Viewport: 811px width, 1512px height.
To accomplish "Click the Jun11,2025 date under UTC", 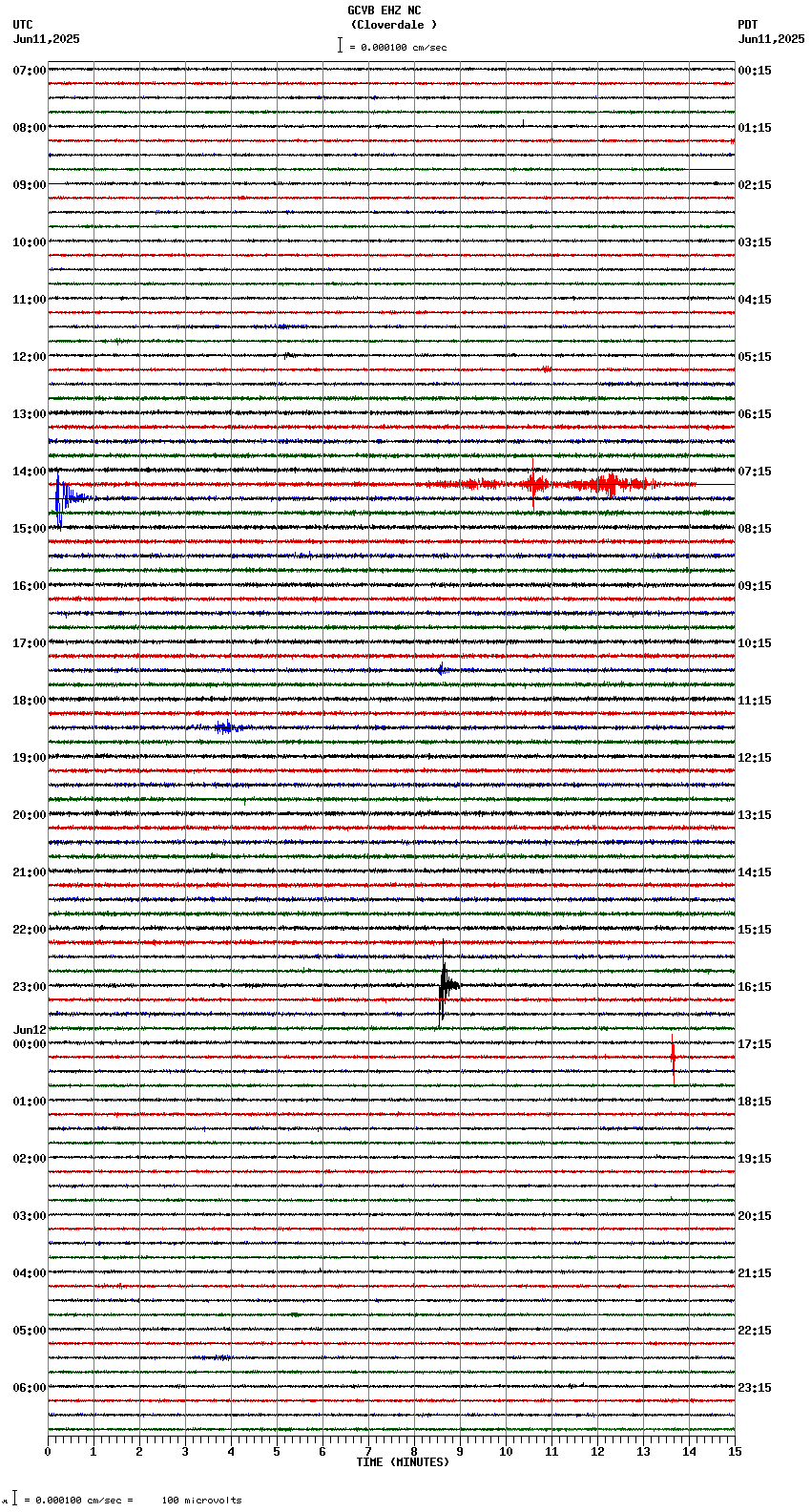I will click(47, 39).
